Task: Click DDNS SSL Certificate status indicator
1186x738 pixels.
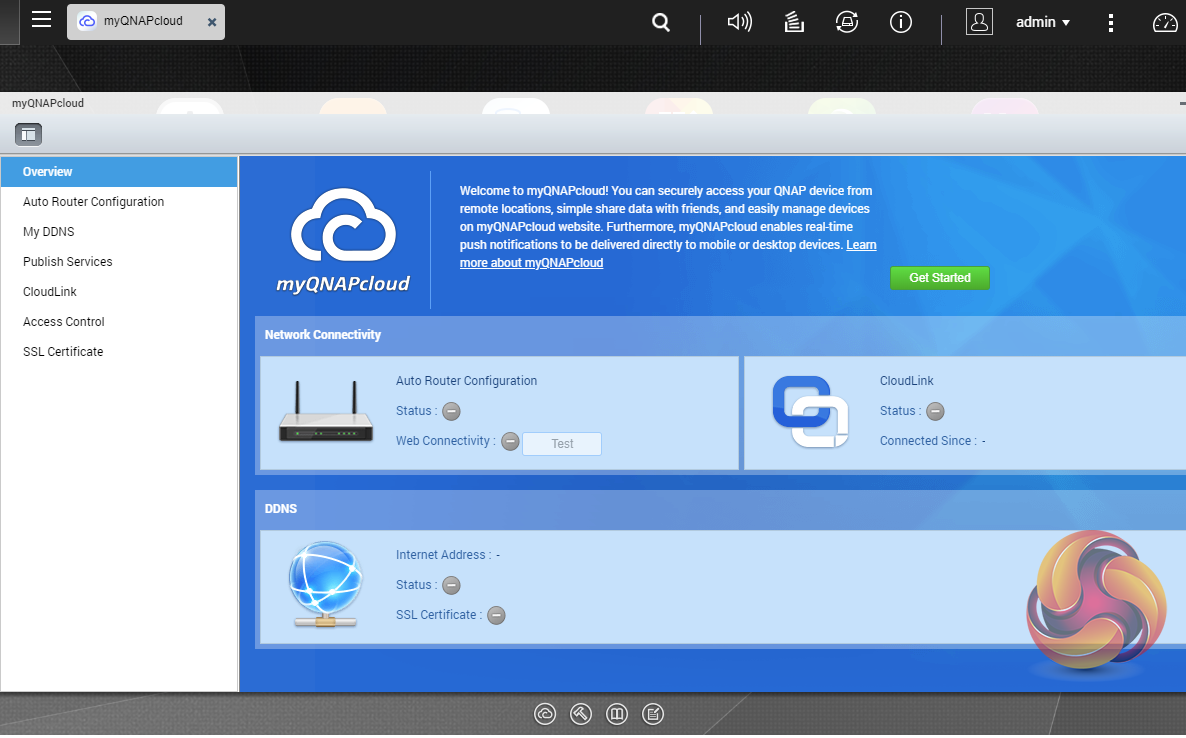Action: (496, 616)
